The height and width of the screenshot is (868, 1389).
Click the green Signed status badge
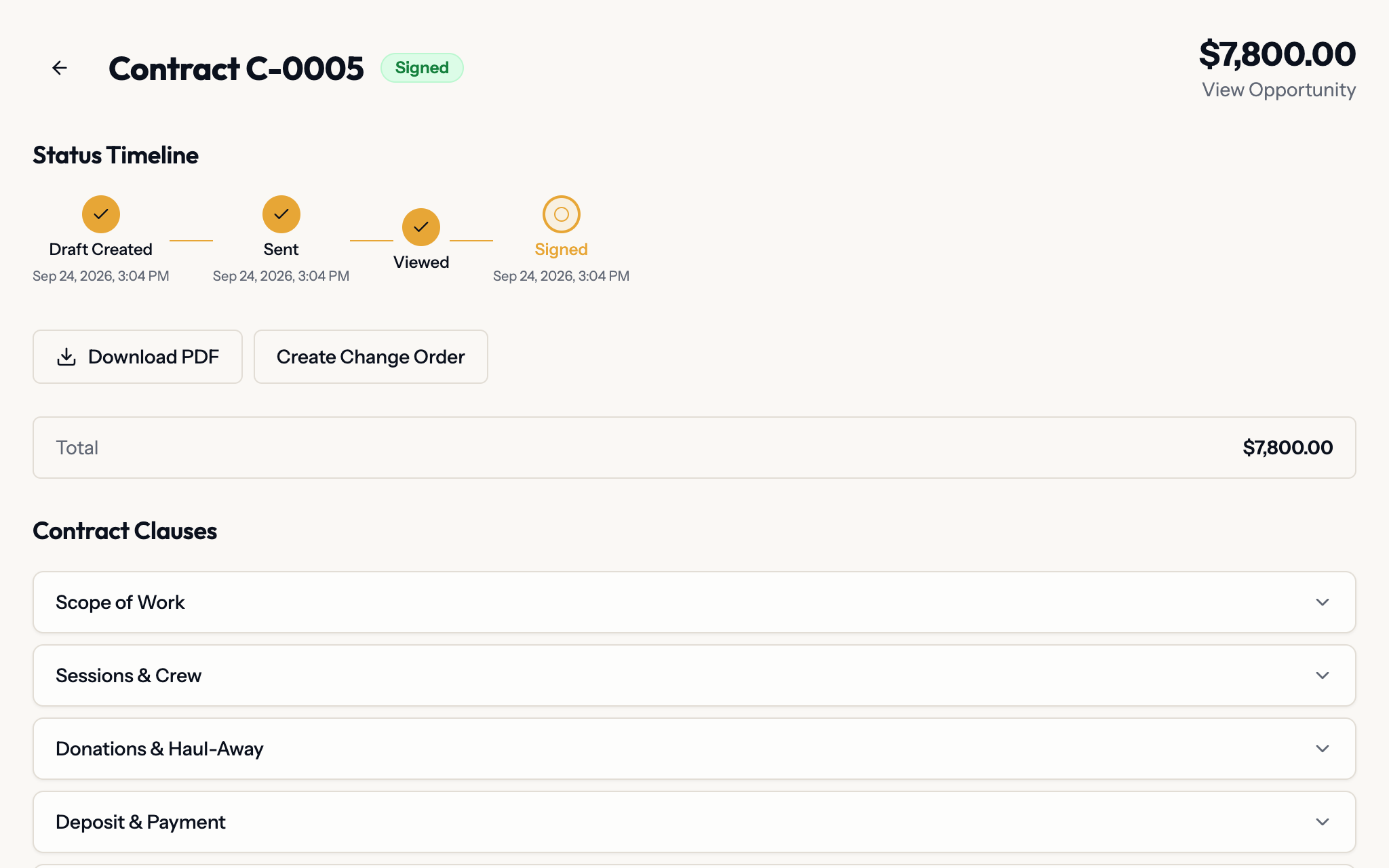(422, 68)
